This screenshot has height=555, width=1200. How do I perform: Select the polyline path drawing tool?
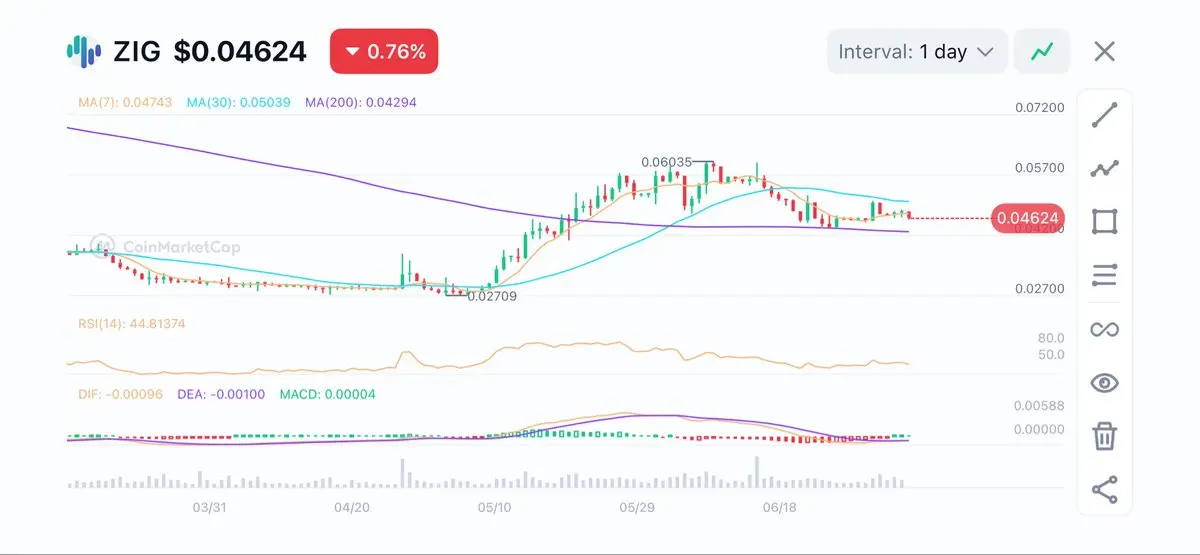(1104, 168)
